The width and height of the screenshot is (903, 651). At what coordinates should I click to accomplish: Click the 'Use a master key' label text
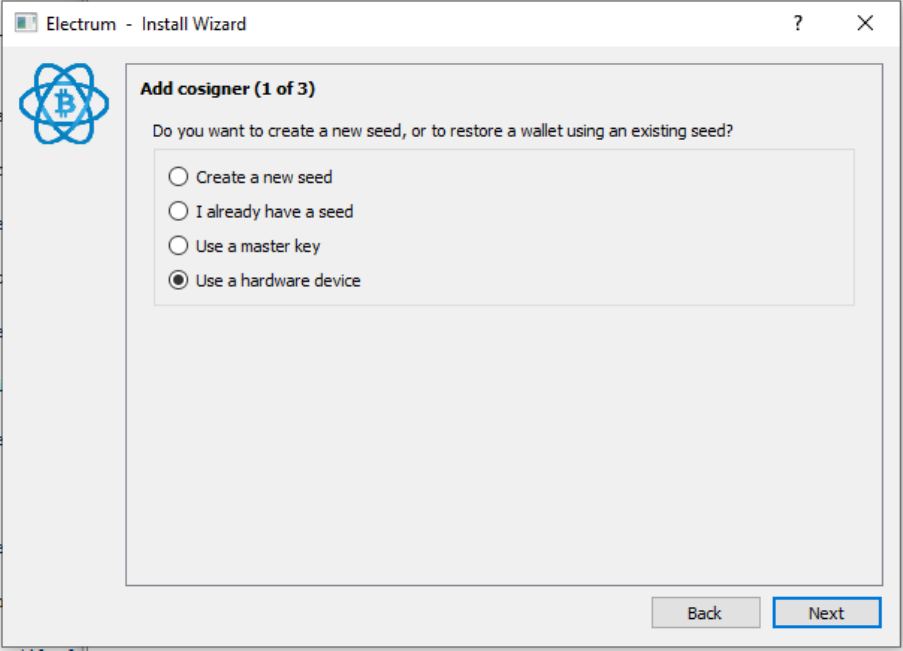(x=258, y=245)
